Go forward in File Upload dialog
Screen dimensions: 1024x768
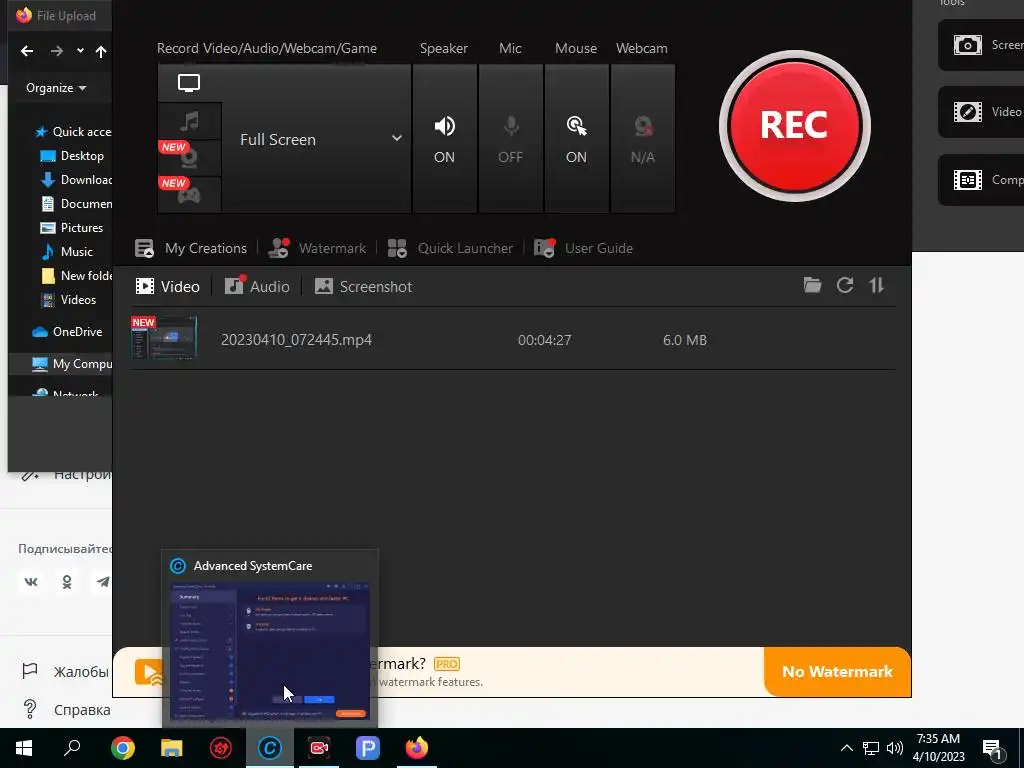click(x=57, y=51)
